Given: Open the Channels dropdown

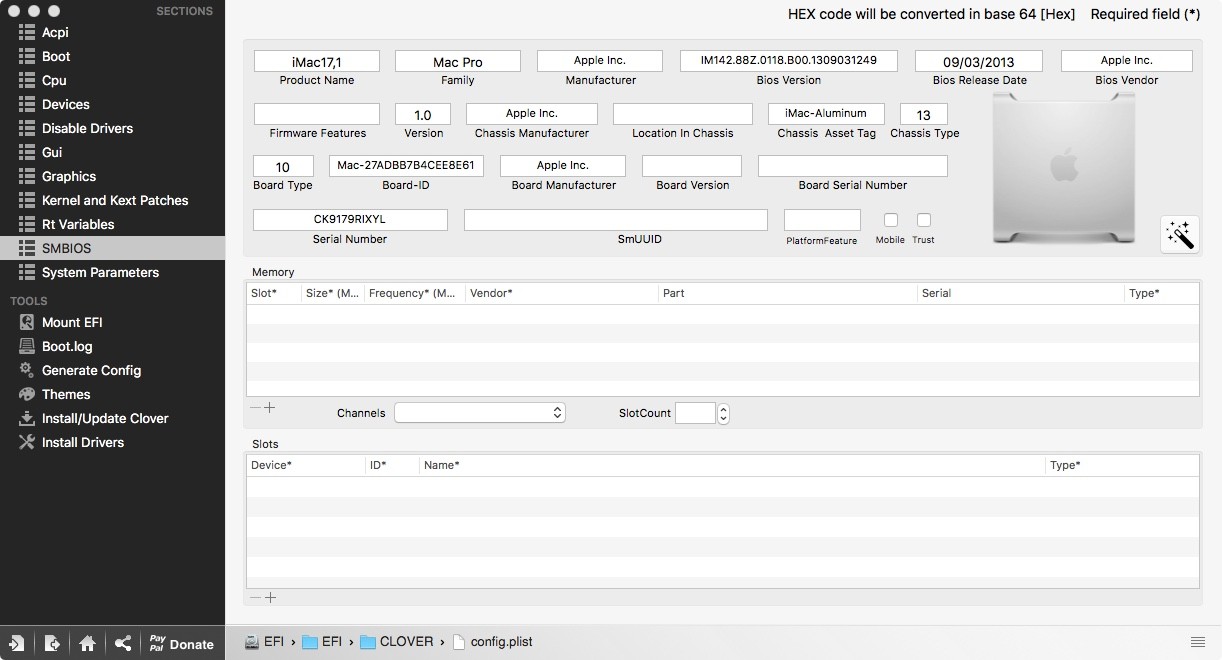Looking at the screenshot, I should click(x=480, y=413).
